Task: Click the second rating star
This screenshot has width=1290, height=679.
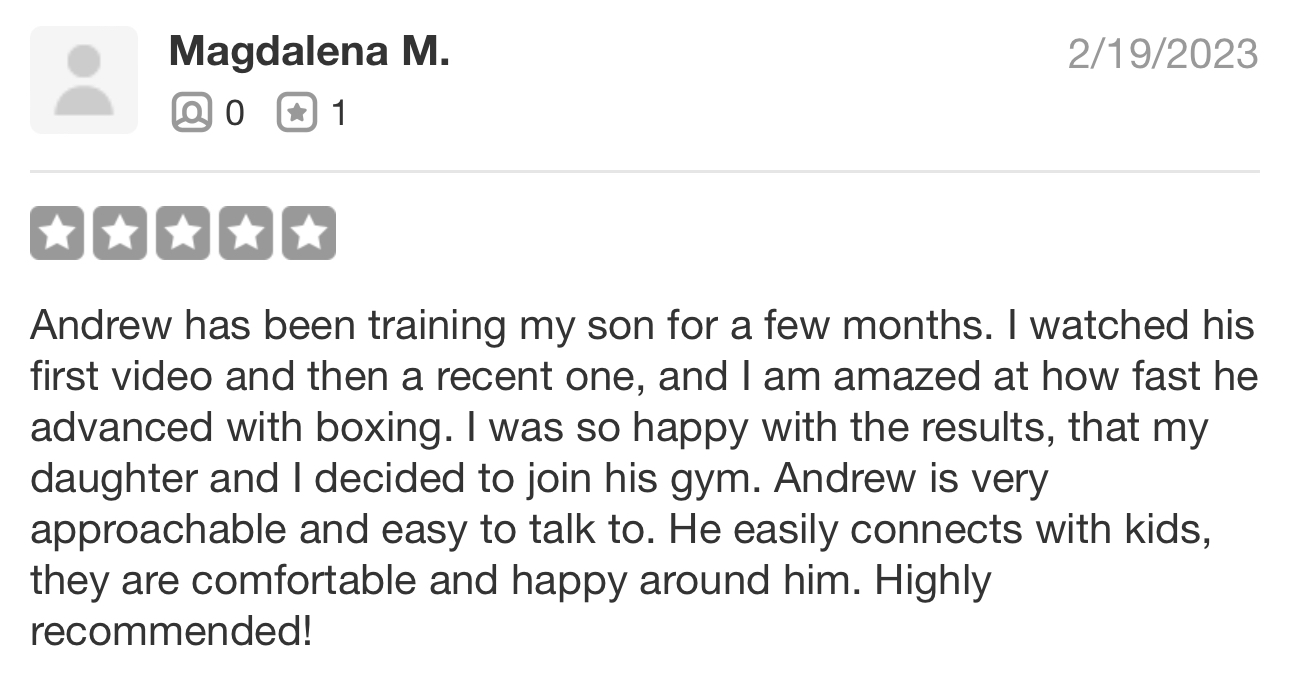Action: click(120, 233)
